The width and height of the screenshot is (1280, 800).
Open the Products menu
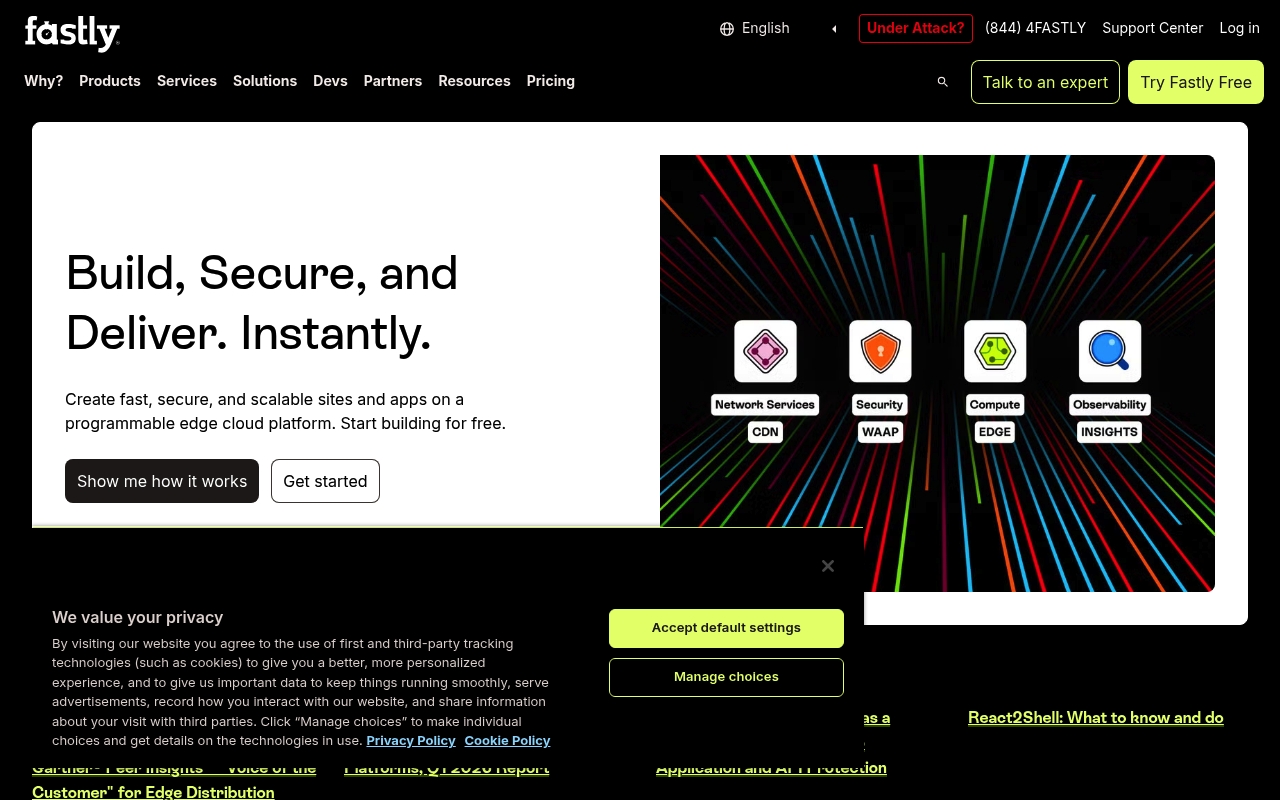(110, 81)
